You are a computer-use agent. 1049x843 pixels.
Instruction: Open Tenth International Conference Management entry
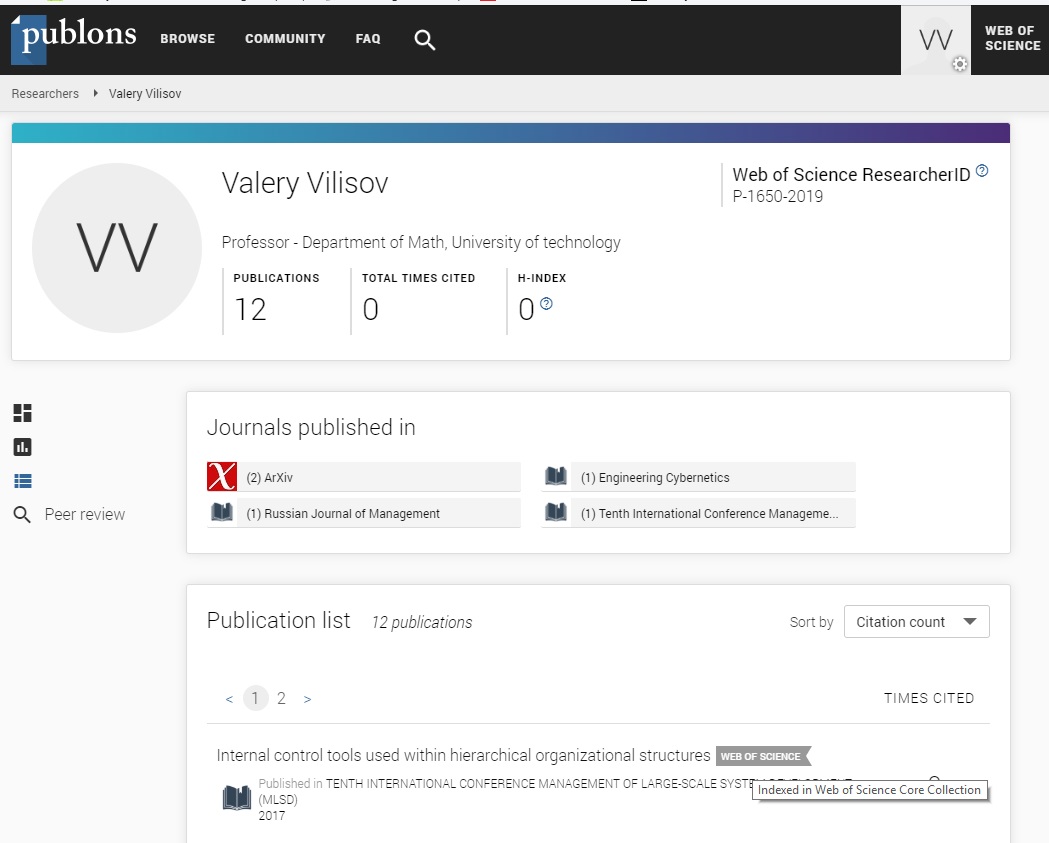pyautogui.click(x=698, y=513)
